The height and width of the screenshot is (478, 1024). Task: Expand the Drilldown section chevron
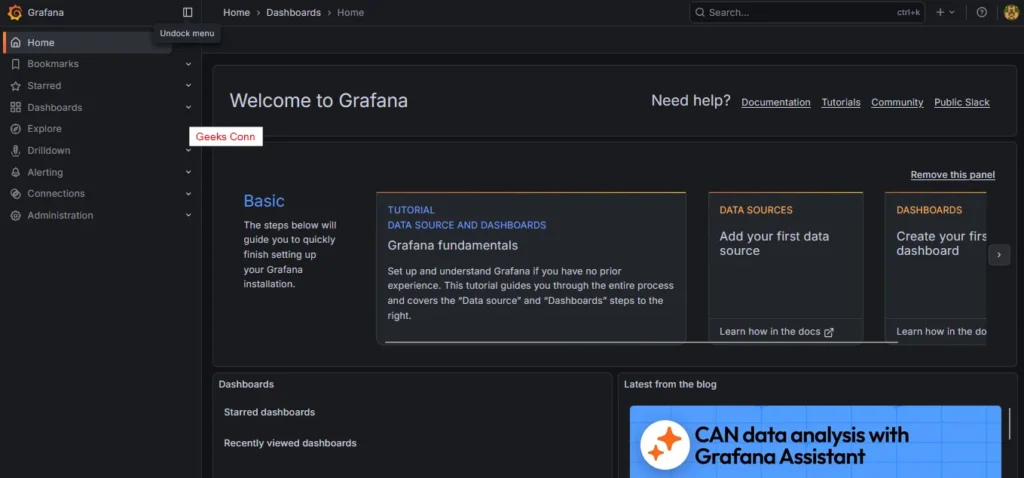[x=188, y=150]
